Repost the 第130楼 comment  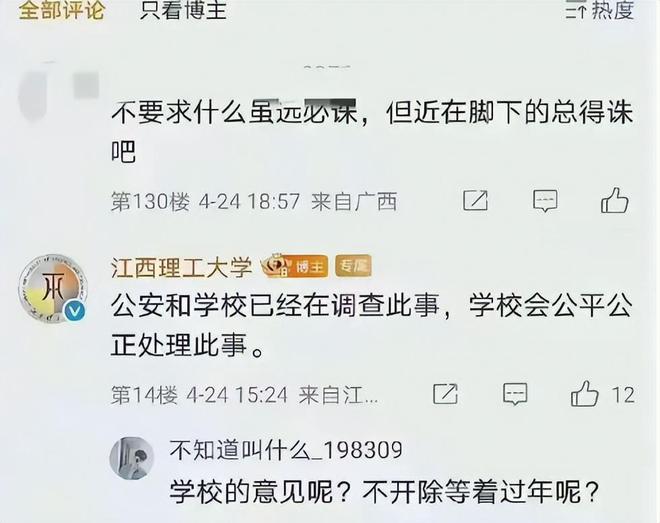(x=475, y=200)
